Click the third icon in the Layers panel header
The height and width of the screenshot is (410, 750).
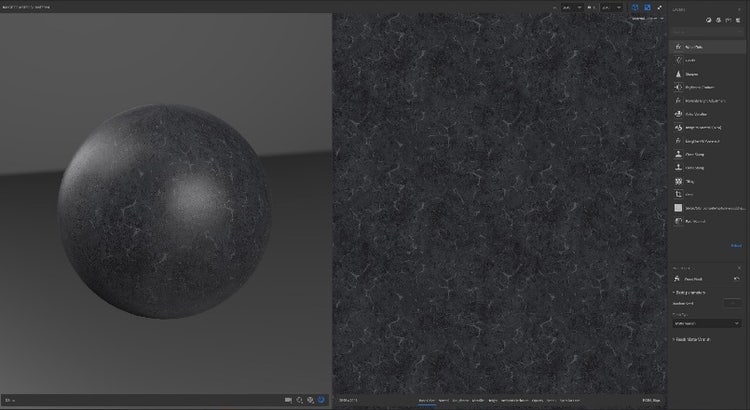pyautogui.click(x=728, y=20)
